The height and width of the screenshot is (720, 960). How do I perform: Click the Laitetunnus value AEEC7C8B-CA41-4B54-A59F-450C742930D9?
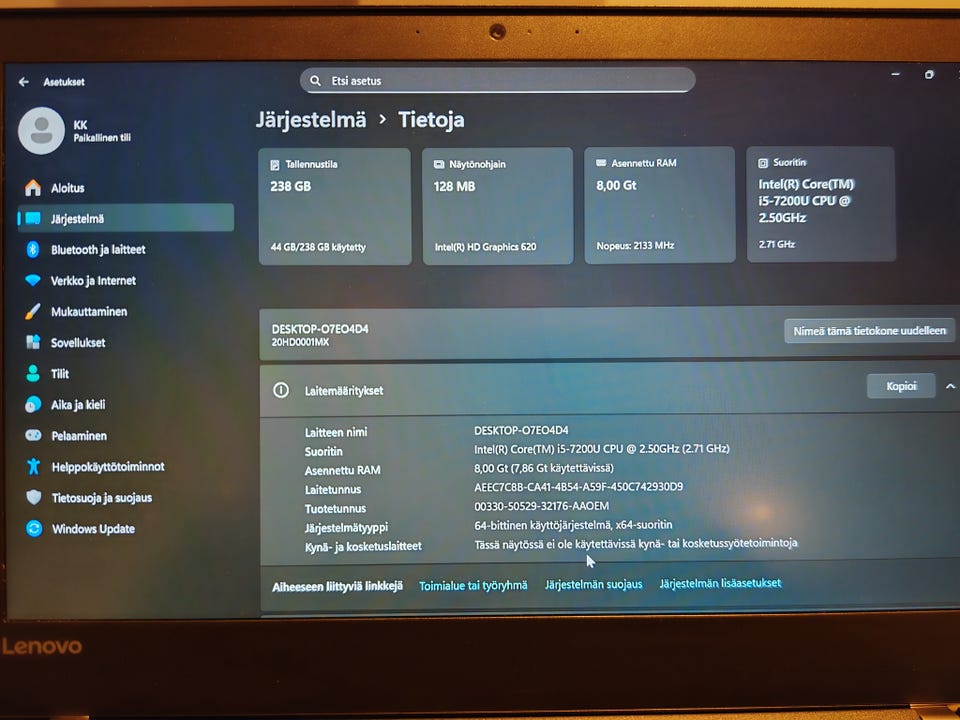[579, 487]
